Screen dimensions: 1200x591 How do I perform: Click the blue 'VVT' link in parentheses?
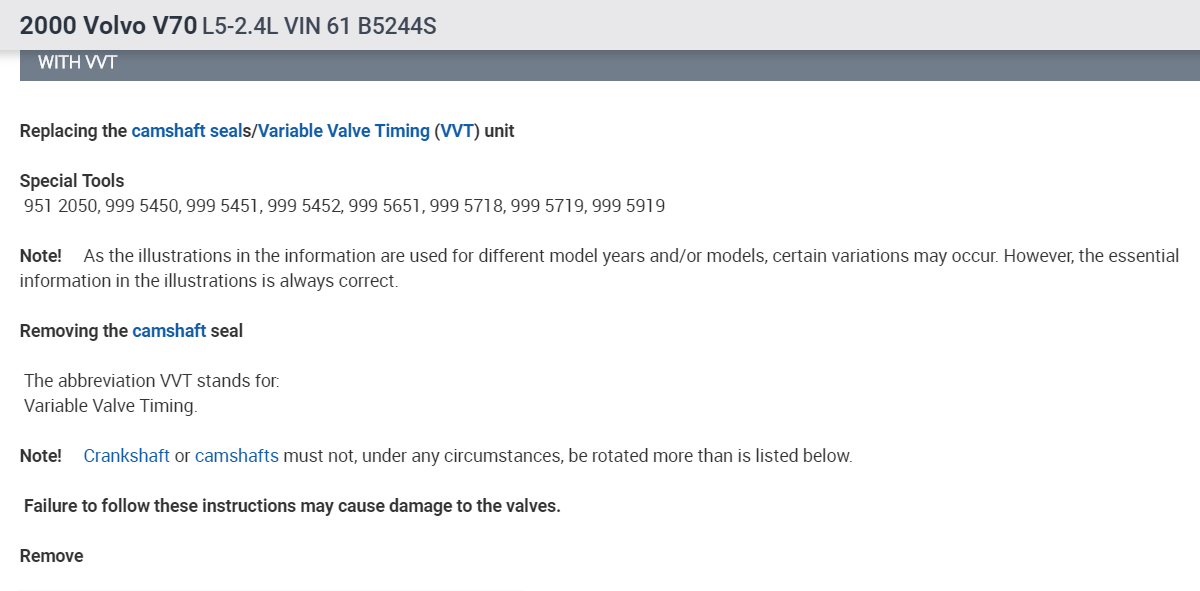tap(456, 131)
